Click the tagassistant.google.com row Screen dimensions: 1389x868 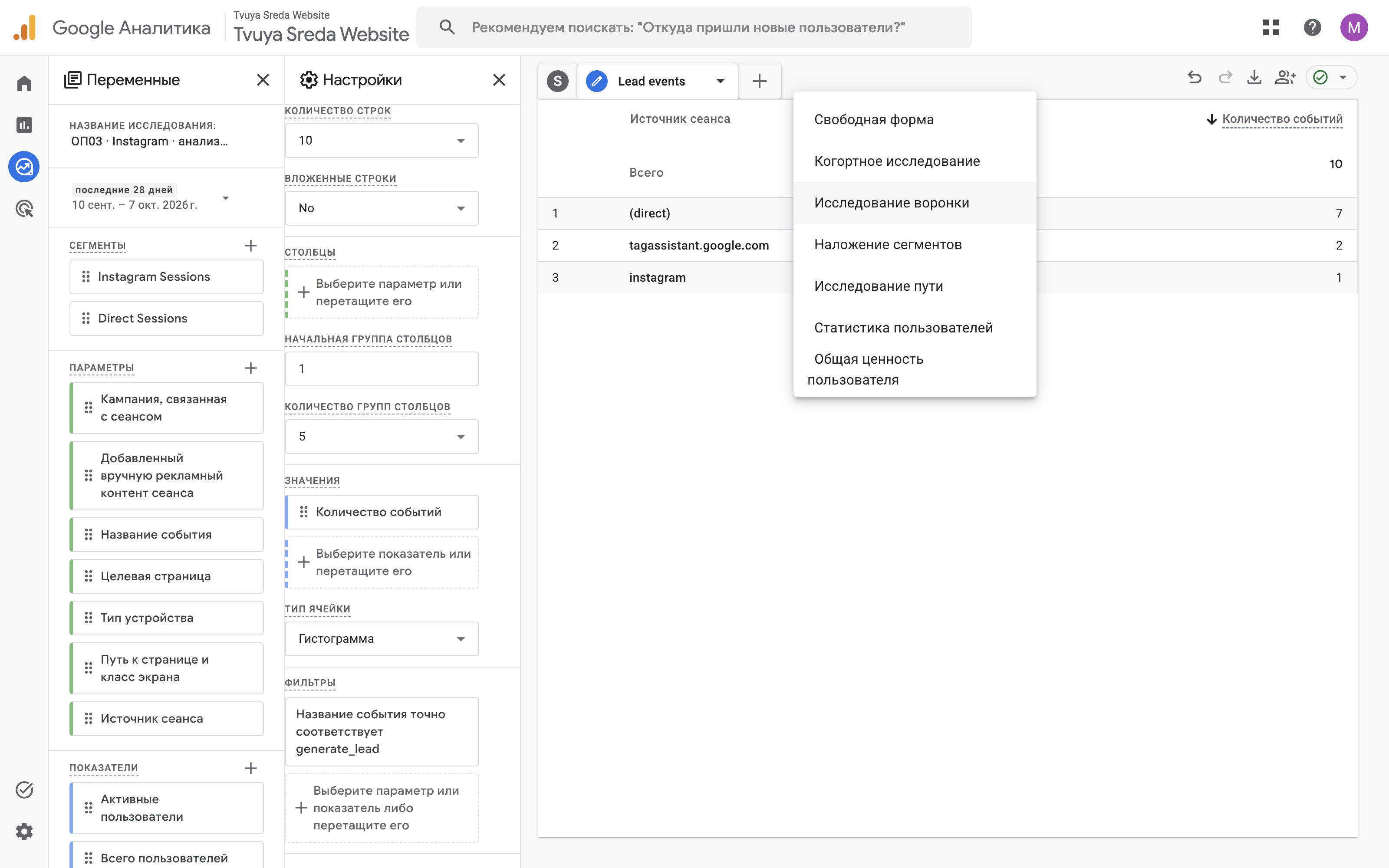[x=947, y=246]
